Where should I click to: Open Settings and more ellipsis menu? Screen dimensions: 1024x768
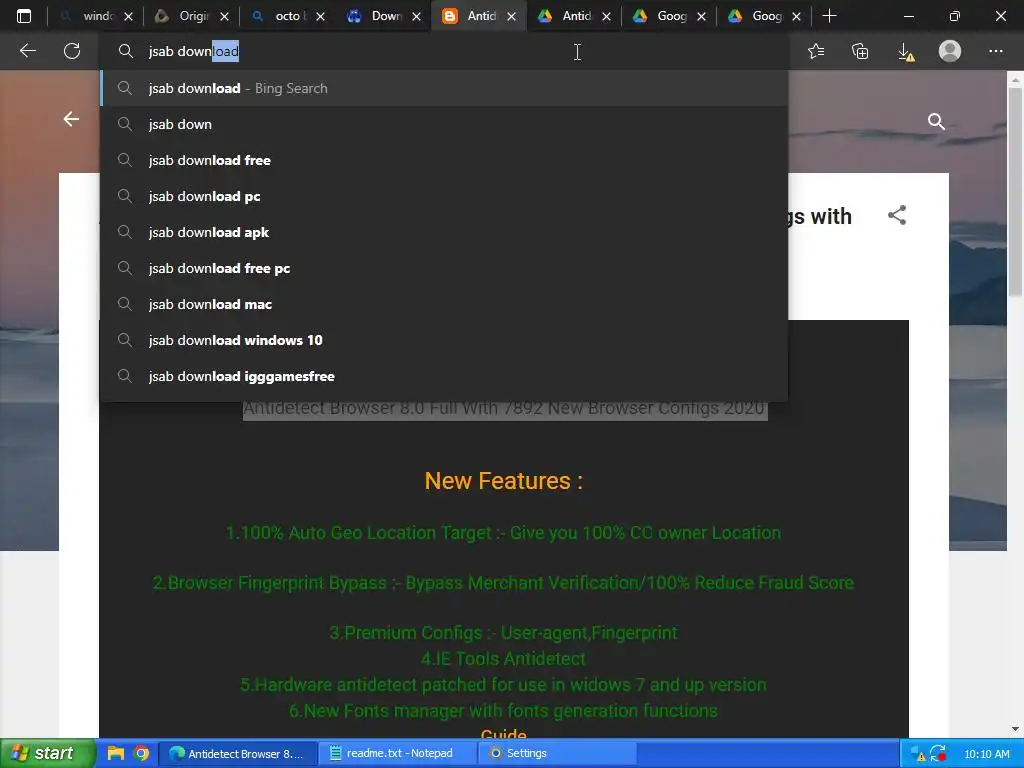[x=995, y=51]
